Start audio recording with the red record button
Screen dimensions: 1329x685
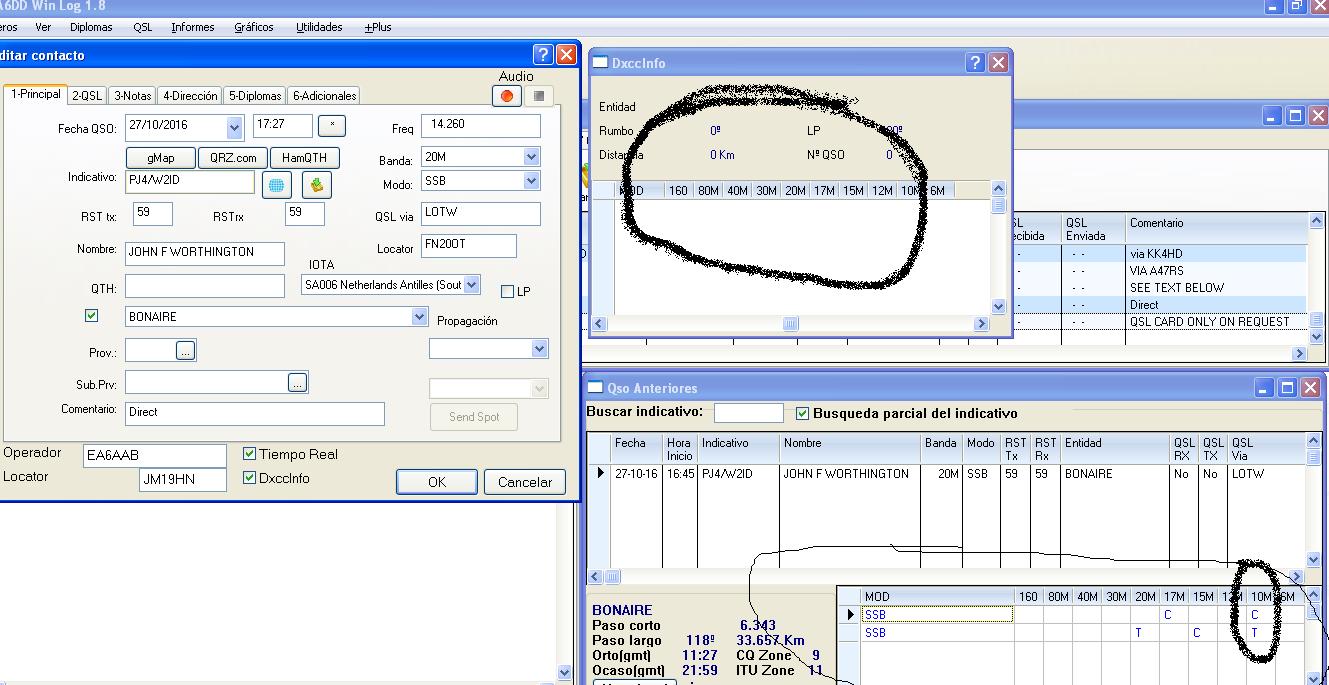(507, 96)
